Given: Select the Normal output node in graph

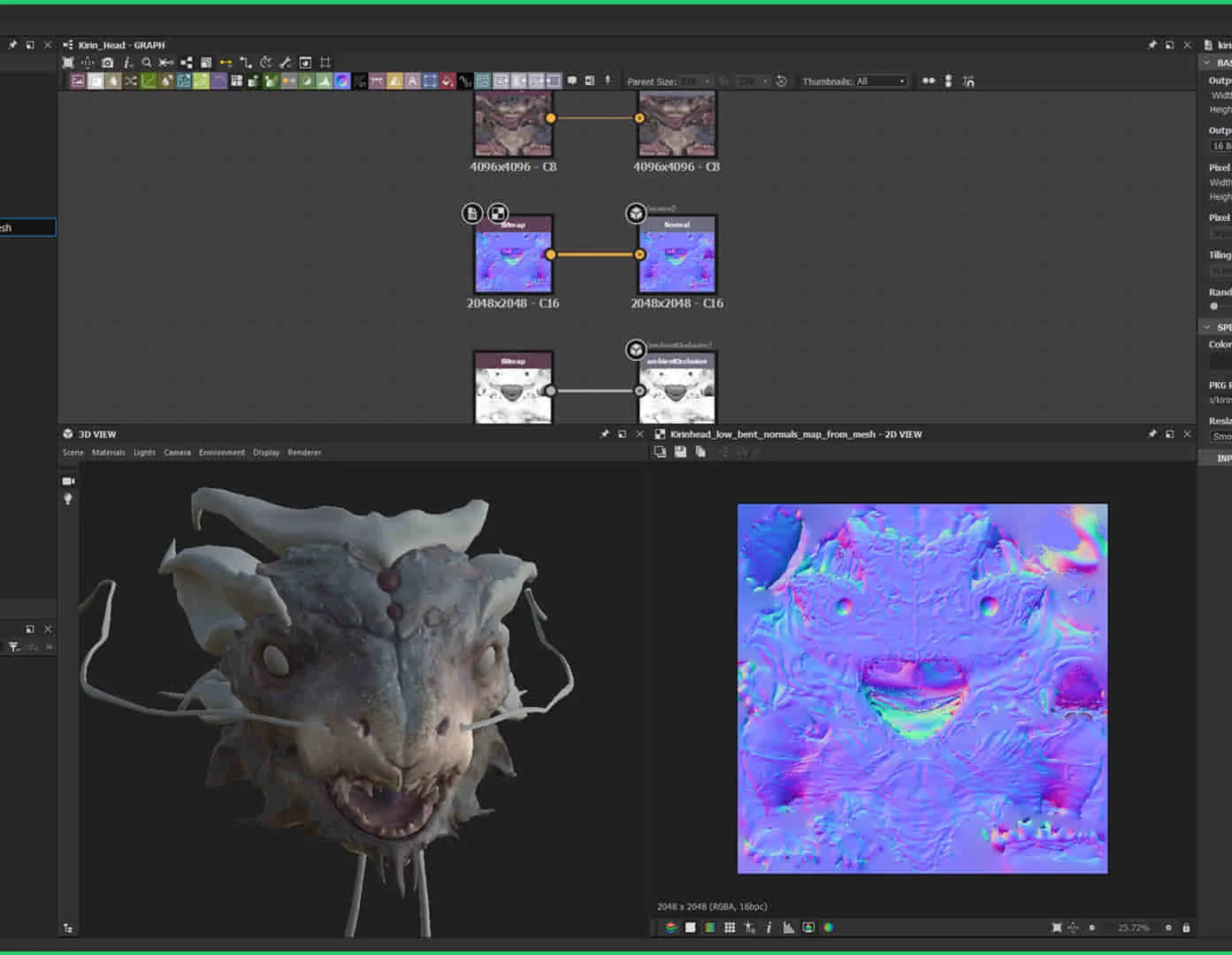Looking at the screenshot, I should click(677, 255).
